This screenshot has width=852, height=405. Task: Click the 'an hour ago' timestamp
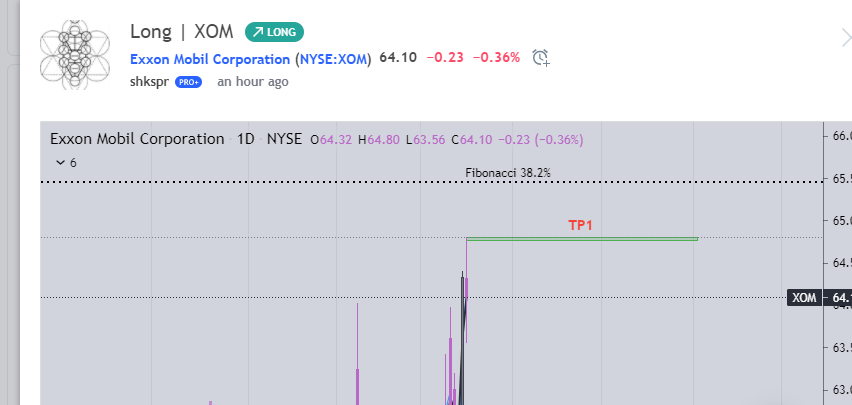(253, 82)
